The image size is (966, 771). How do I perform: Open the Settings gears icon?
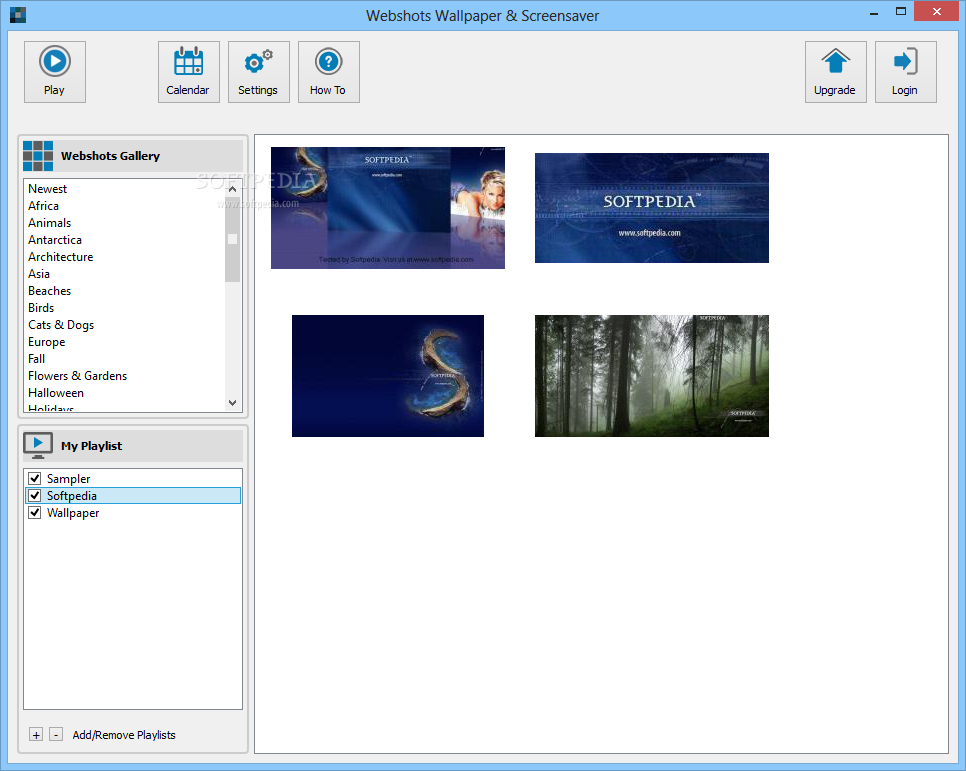click(259, 71)
